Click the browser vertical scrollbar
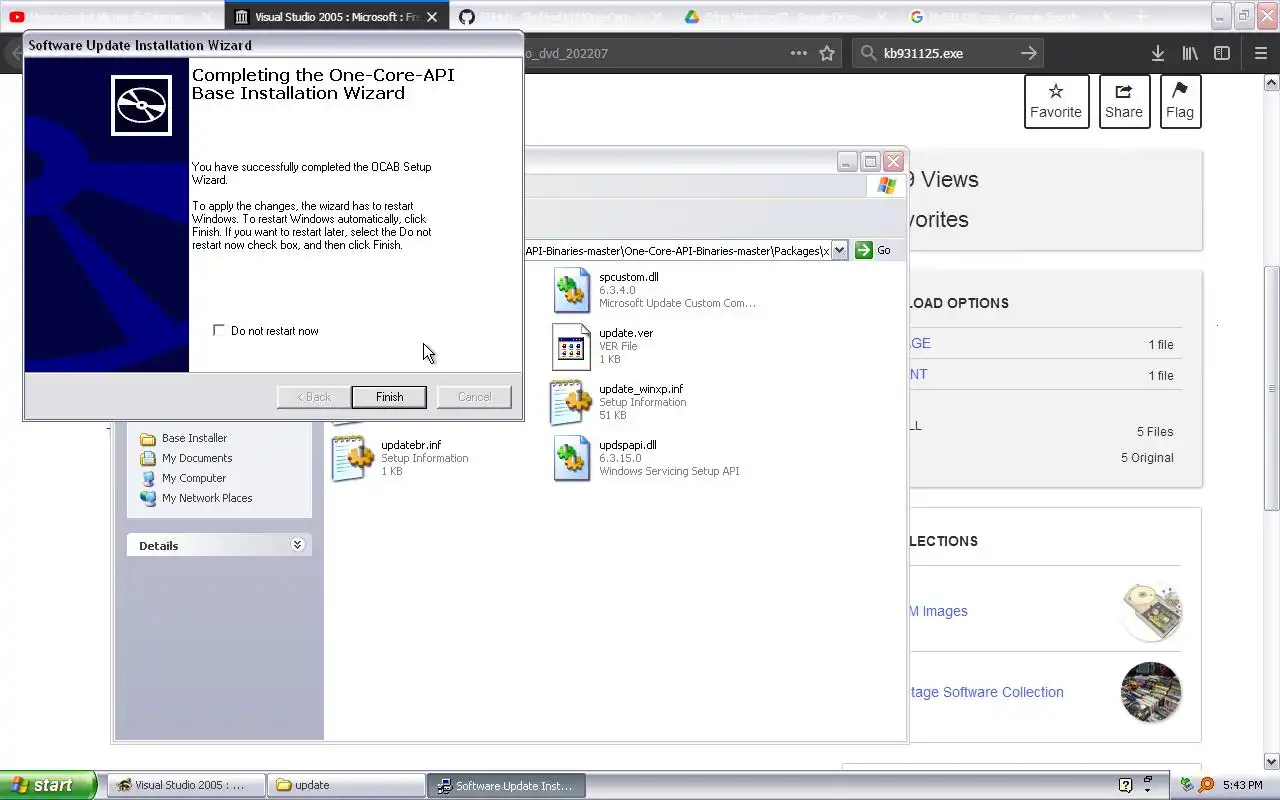The image size is (1280, 800). [x=1271, y=389]
